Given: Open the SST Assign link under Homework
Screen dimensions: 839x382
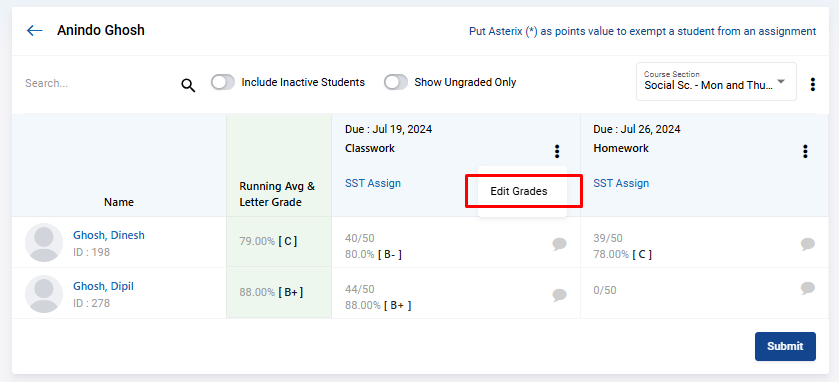Looking at the screenshot, I should [x=621, y=183].
